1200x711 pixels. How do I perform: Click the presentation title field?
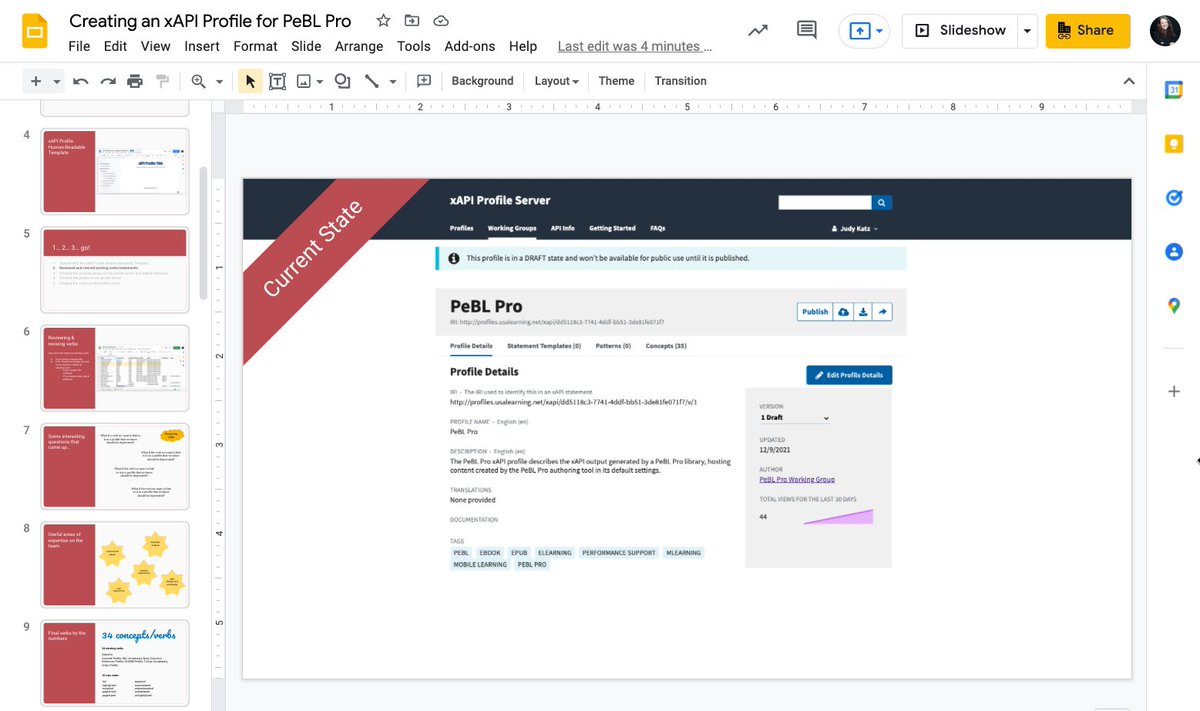pyautogui.click(x=210, y=21)
